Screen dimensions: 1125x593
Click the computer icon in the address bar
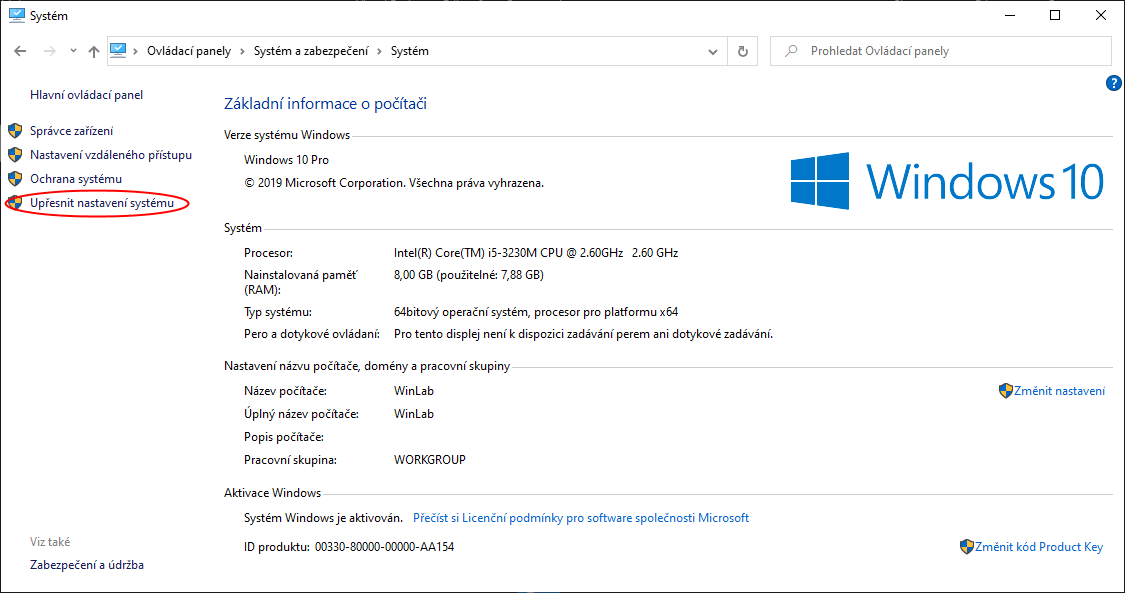pos(119,51)
